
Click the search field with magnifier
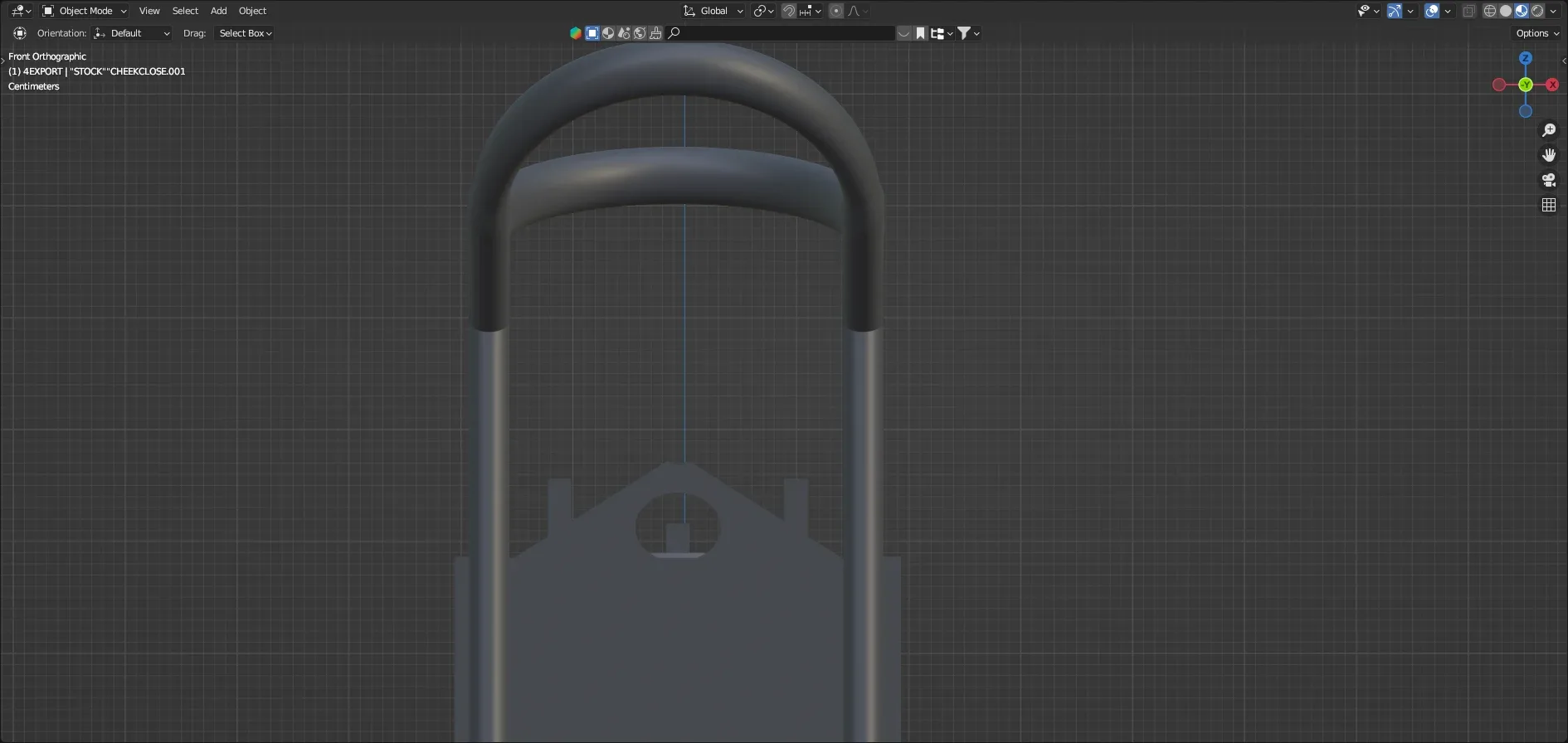pyautogui.click(x=780, y=33)
